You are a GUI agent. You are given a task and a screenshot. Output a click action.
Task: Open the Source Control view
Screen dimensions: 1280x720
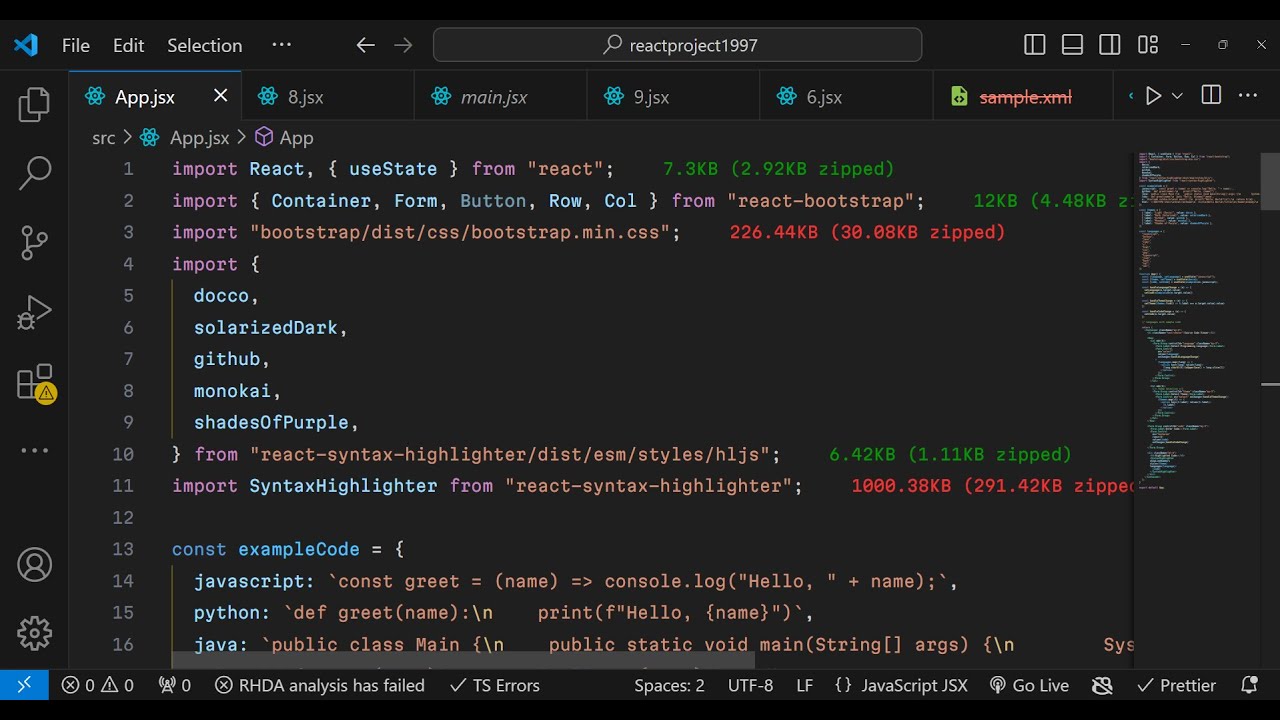pos(34,243)
